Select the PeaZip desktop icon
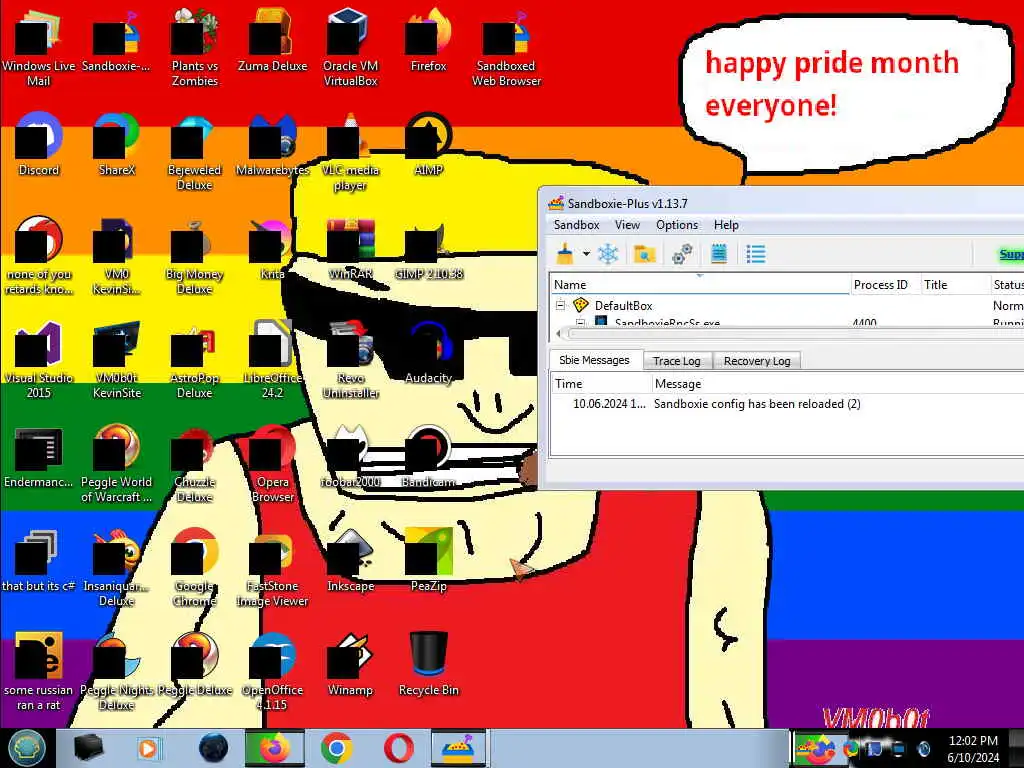Image resolution: width=1024 pixels, height=768 pixels. point(428,561)
